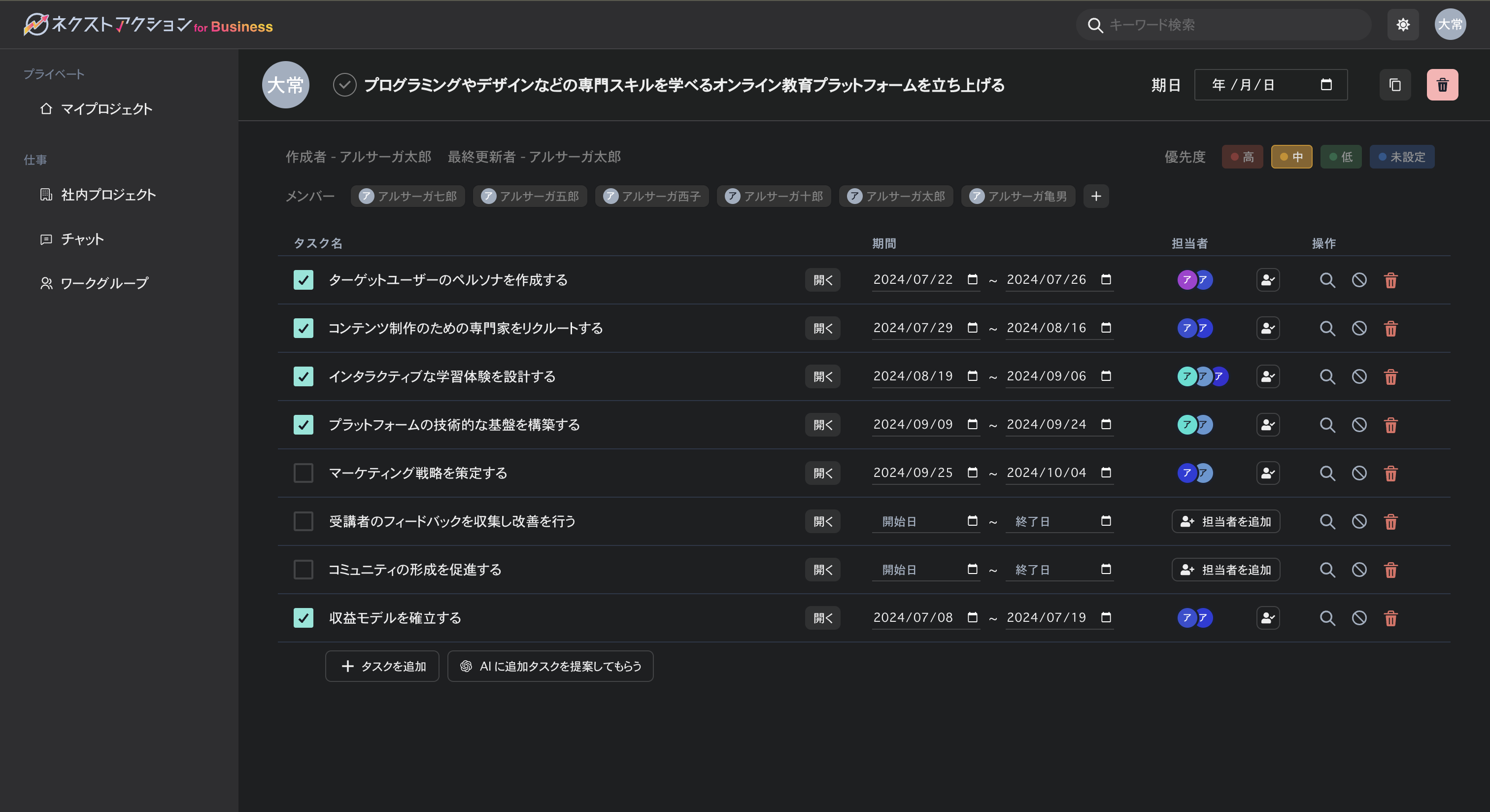Delete the プラットフォームの技術的な基盤を構築する task
The image size is (1490, 812).
(x=1390, y=425)
